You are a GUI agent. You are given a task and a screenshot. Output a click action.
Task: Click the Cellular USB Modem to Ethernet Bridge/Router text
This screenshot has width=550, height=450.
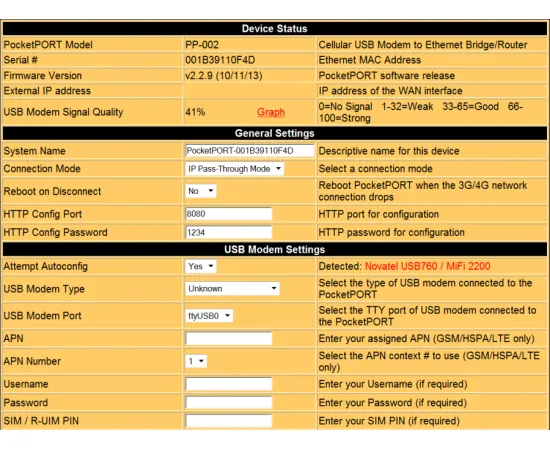click(x=423, y=45)
